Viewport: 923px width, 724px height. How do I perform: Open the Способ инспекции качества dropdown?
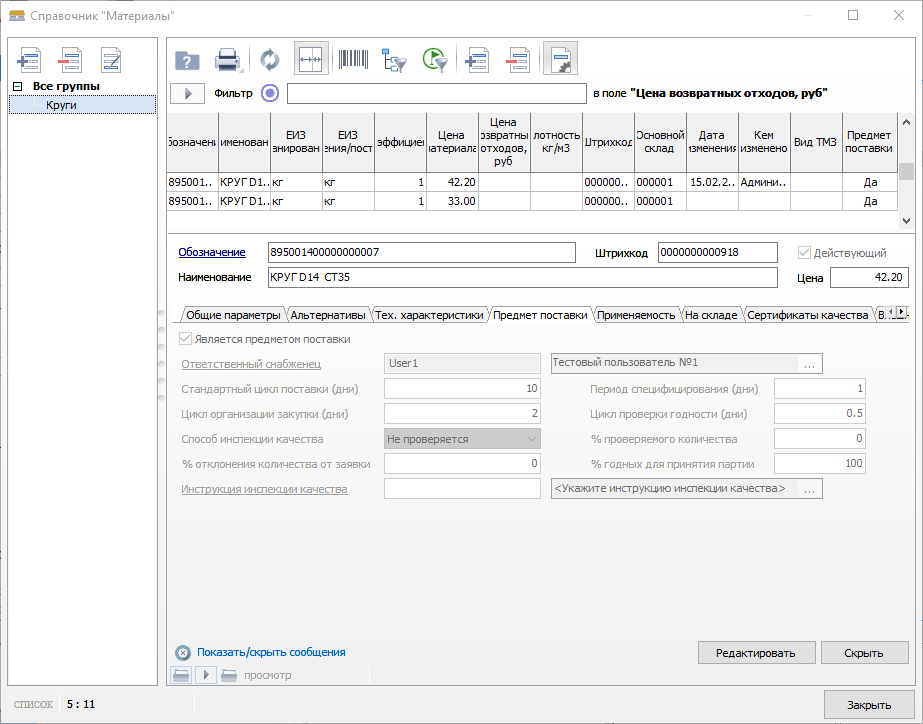pos(530,438)
